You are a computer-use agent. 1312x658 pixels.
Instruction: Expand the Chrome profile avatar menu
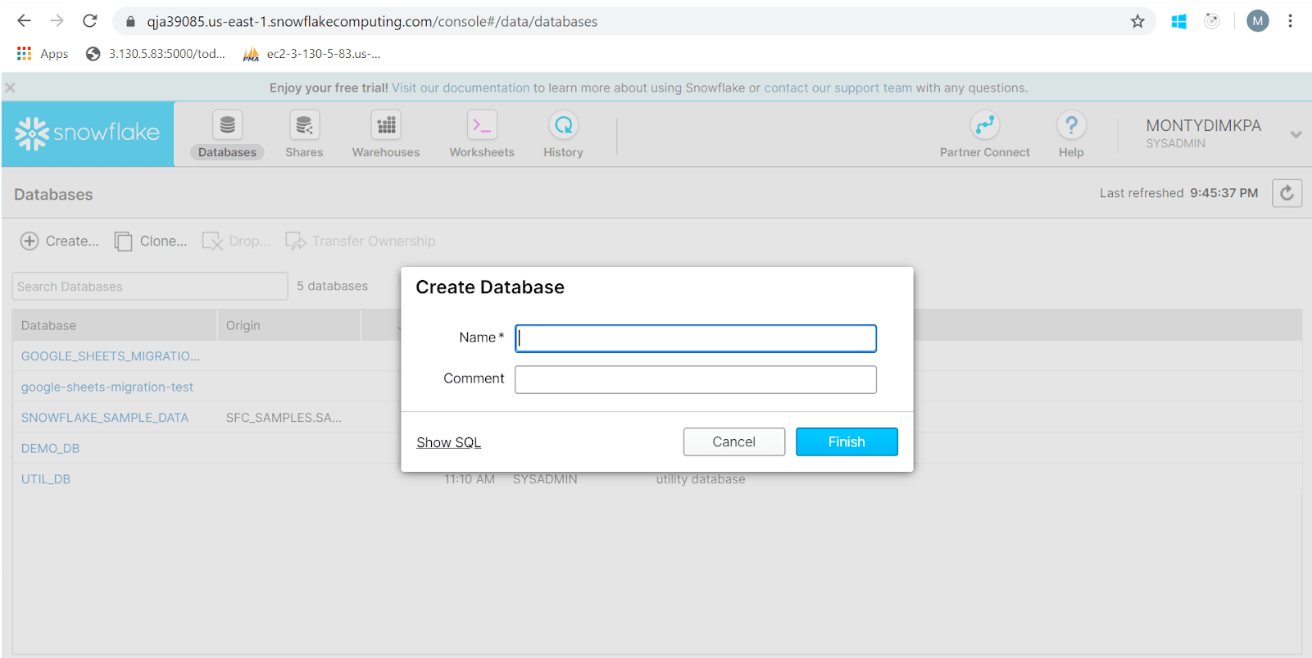[x=1257, y=20]
